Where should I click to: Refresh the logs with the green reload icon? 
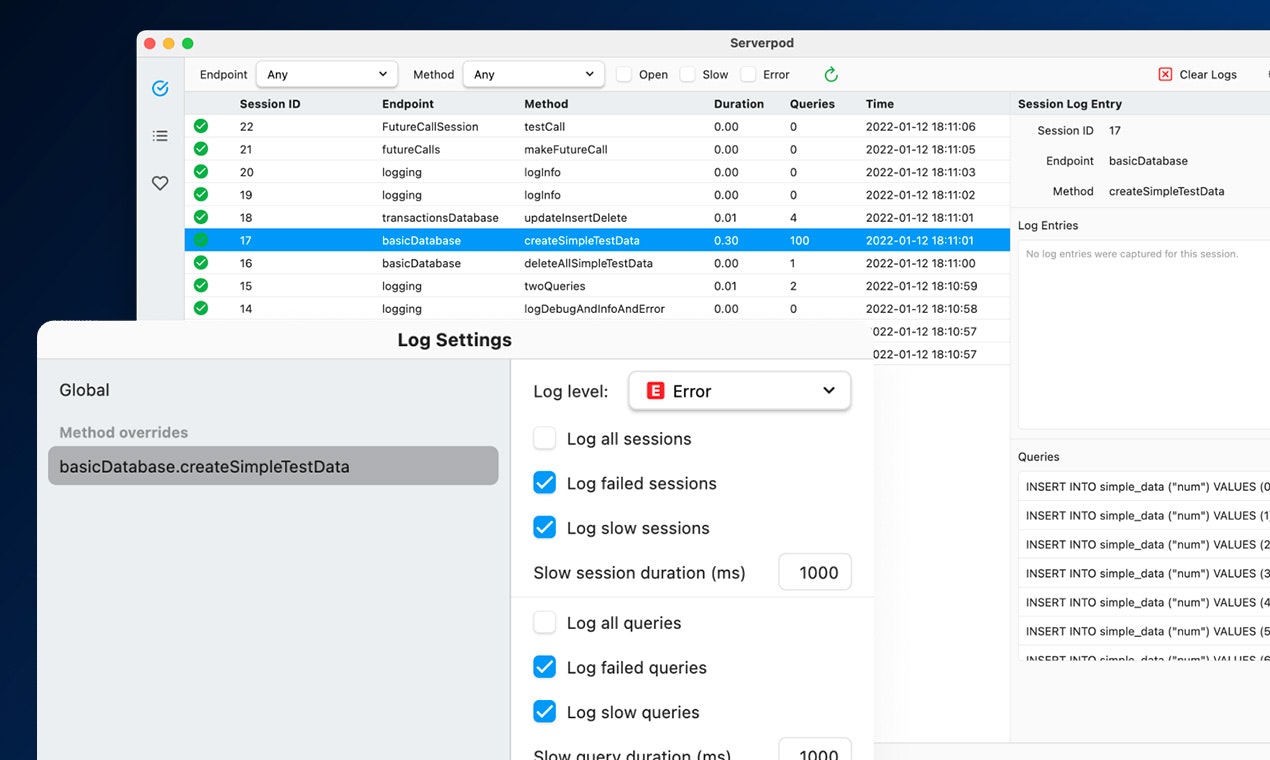[831, 74]
